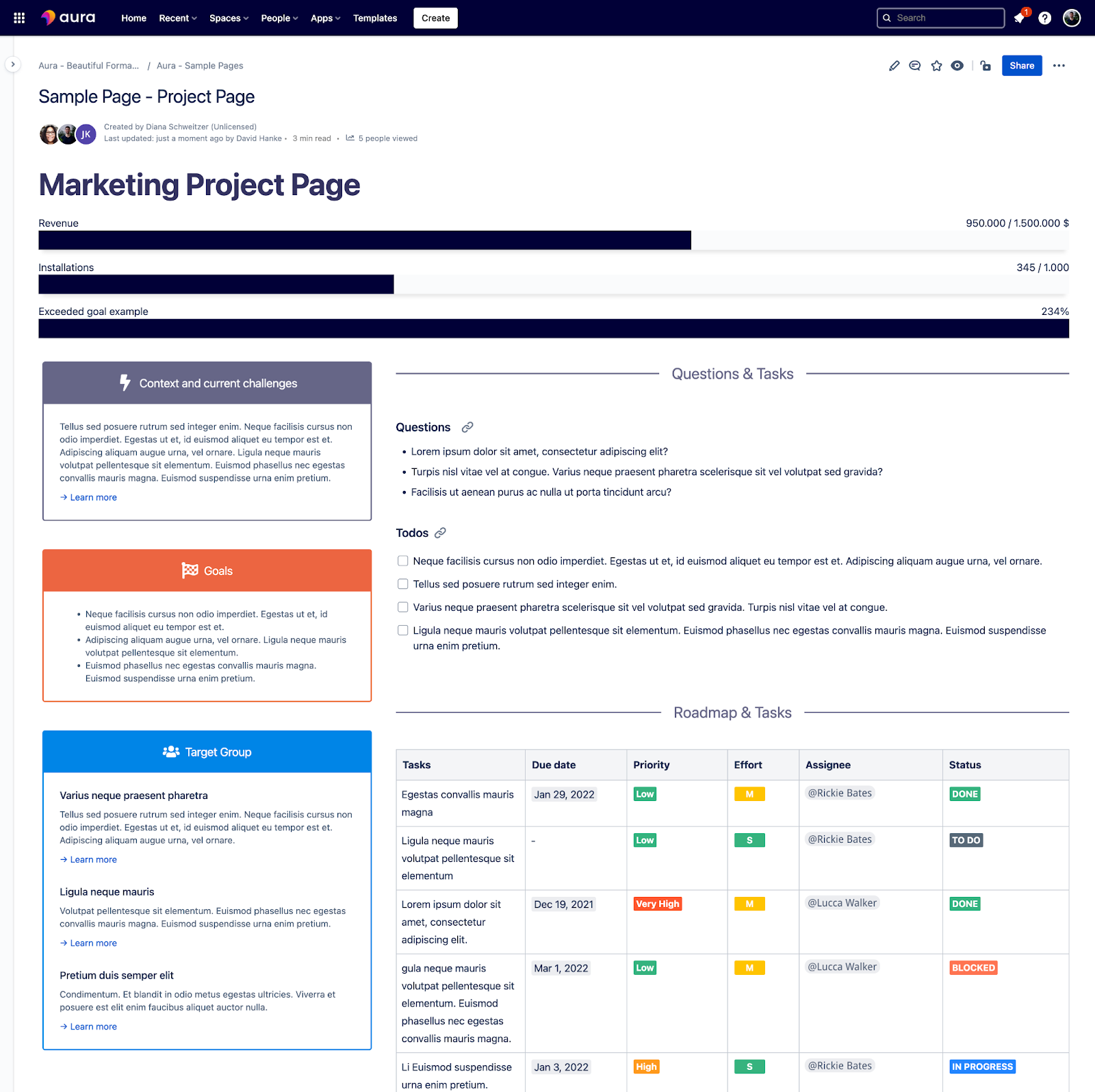1095x1092 pixels.
Task: Expand the Recent dropdown menu
Action: 177,18
